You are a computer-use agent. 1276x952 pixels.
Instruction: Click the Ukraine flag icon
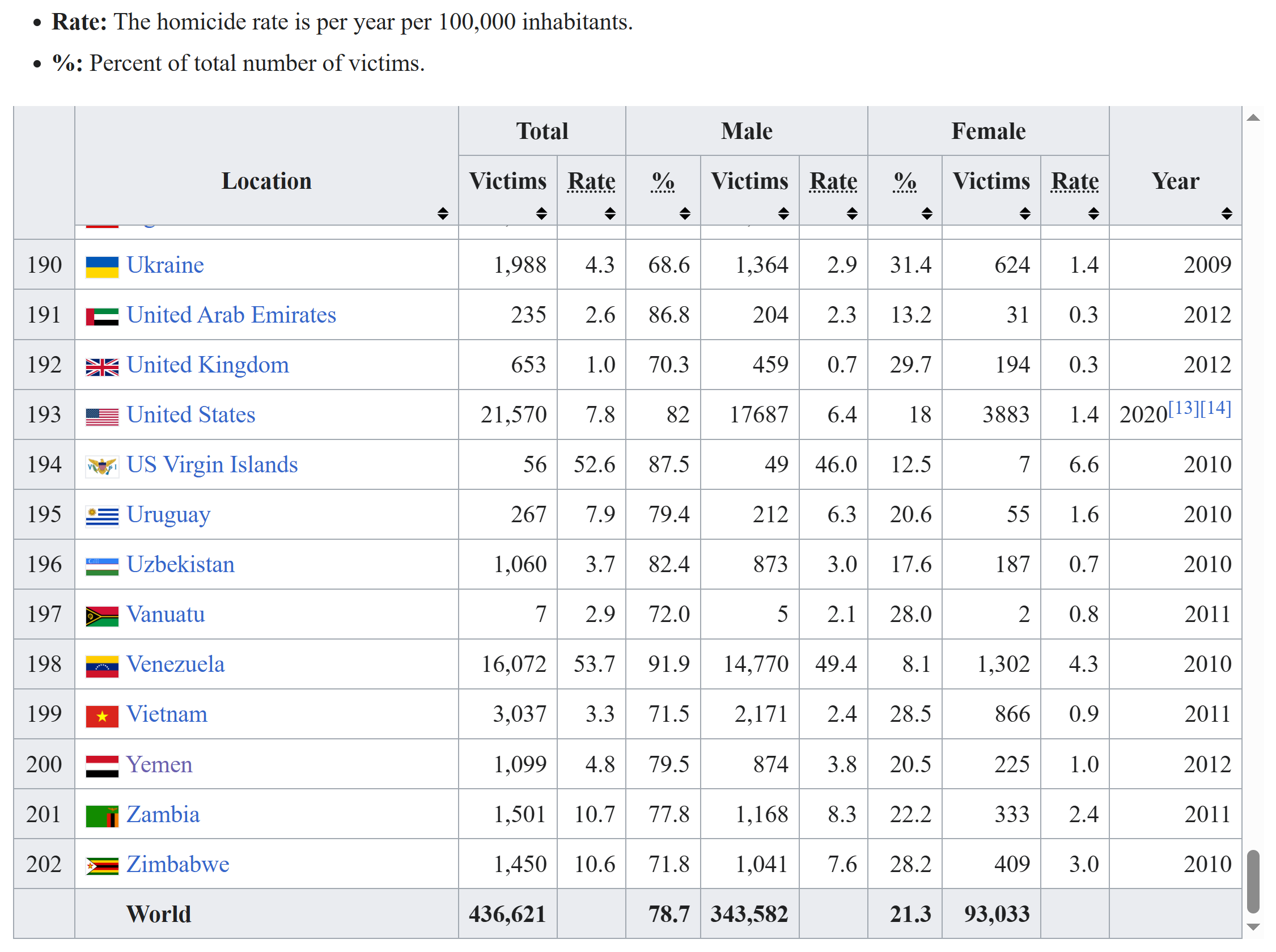[102, 268]
